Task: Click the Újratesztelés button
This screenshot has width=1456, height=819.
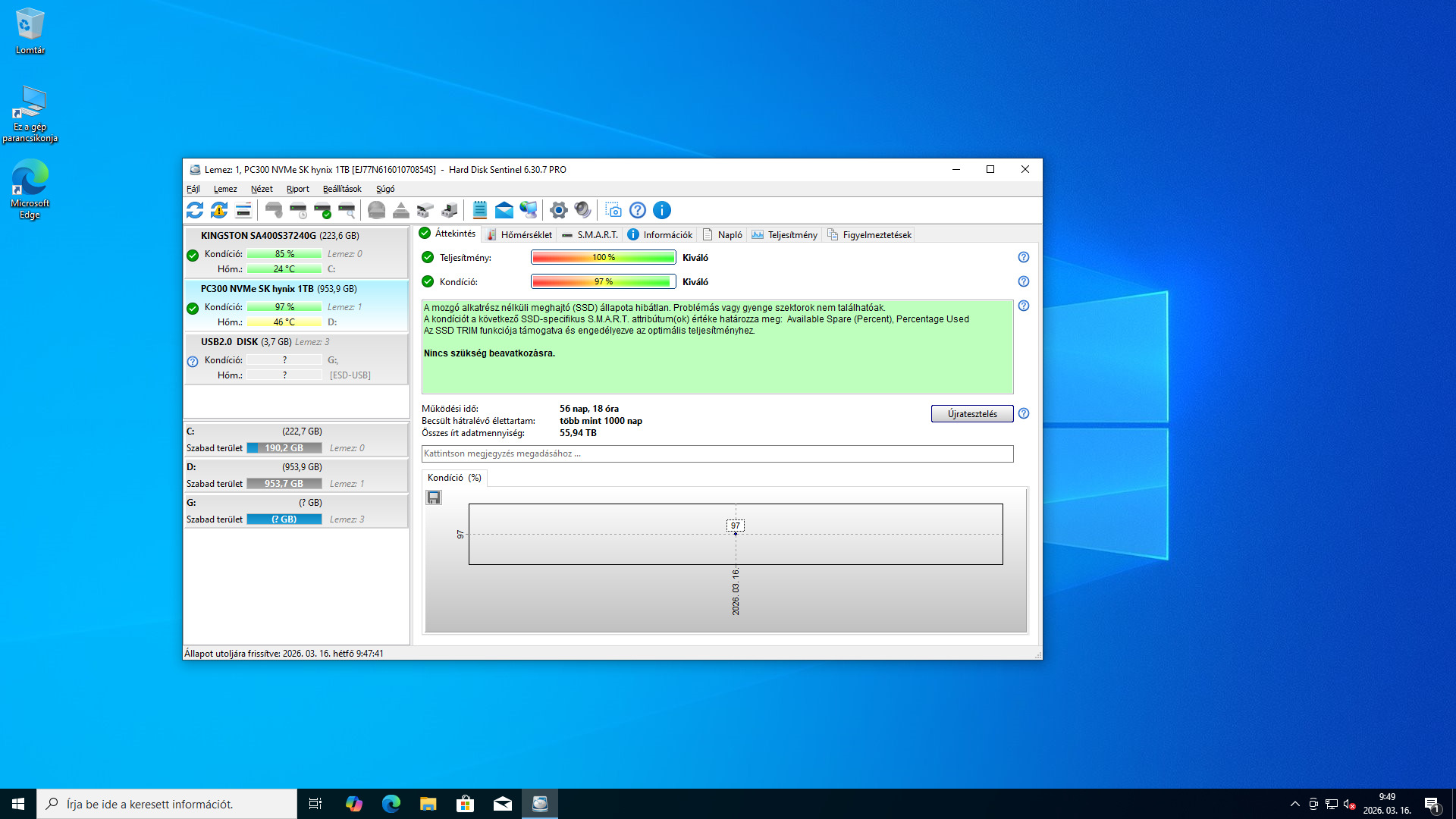Action: (x=971, y=413)
